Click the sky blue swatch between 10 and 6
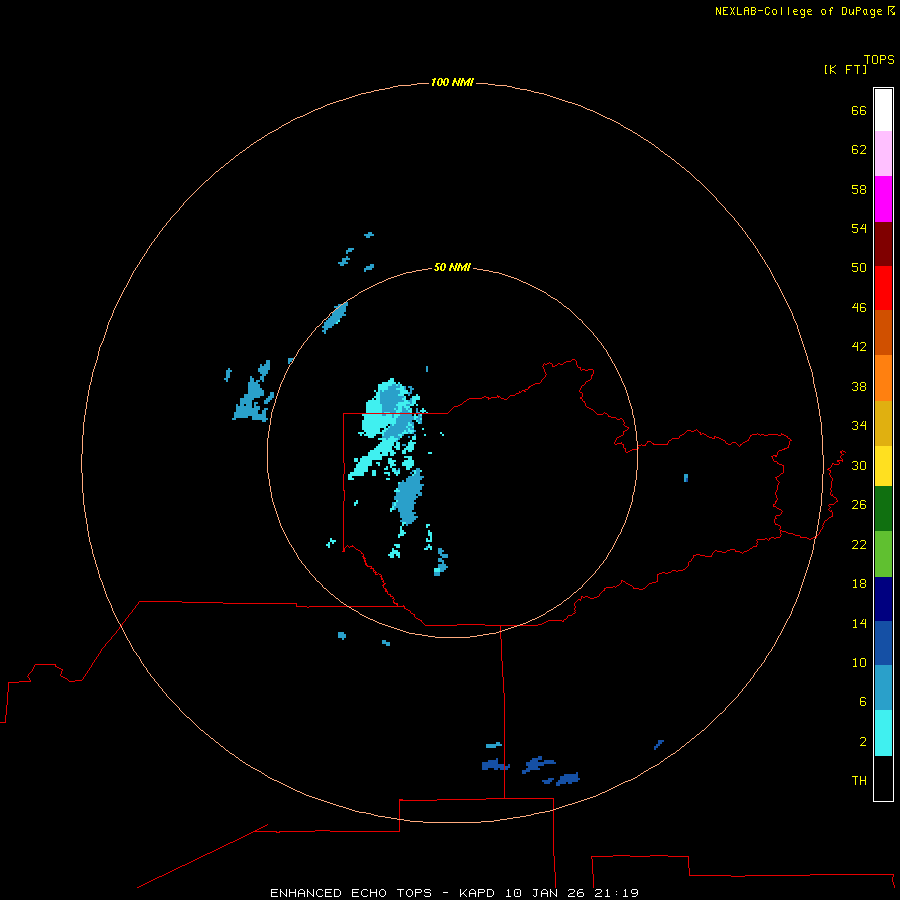 [x=883, y=688]
